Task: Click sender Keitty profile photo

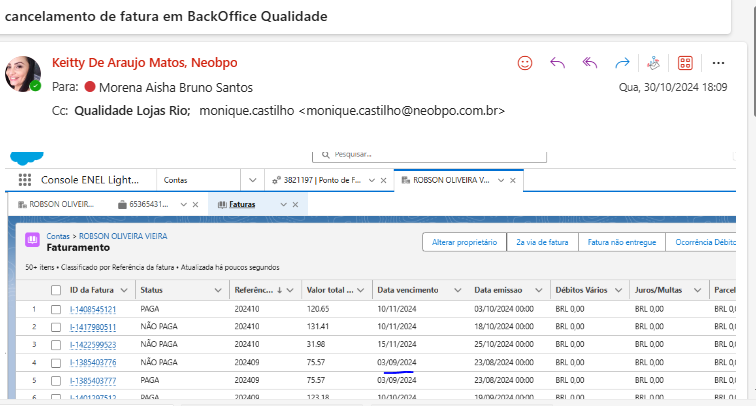Action: click(x=22, y=74)
